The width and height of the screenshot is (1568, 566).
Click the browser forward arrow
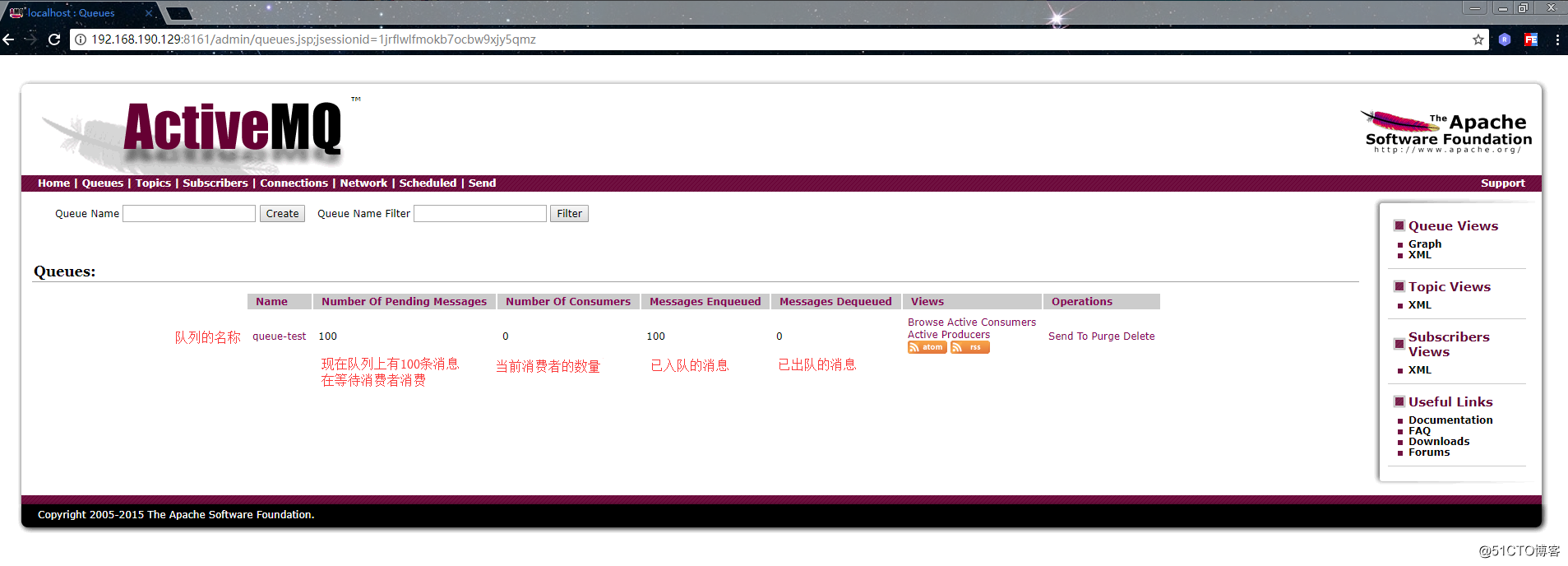coord(30,39)
